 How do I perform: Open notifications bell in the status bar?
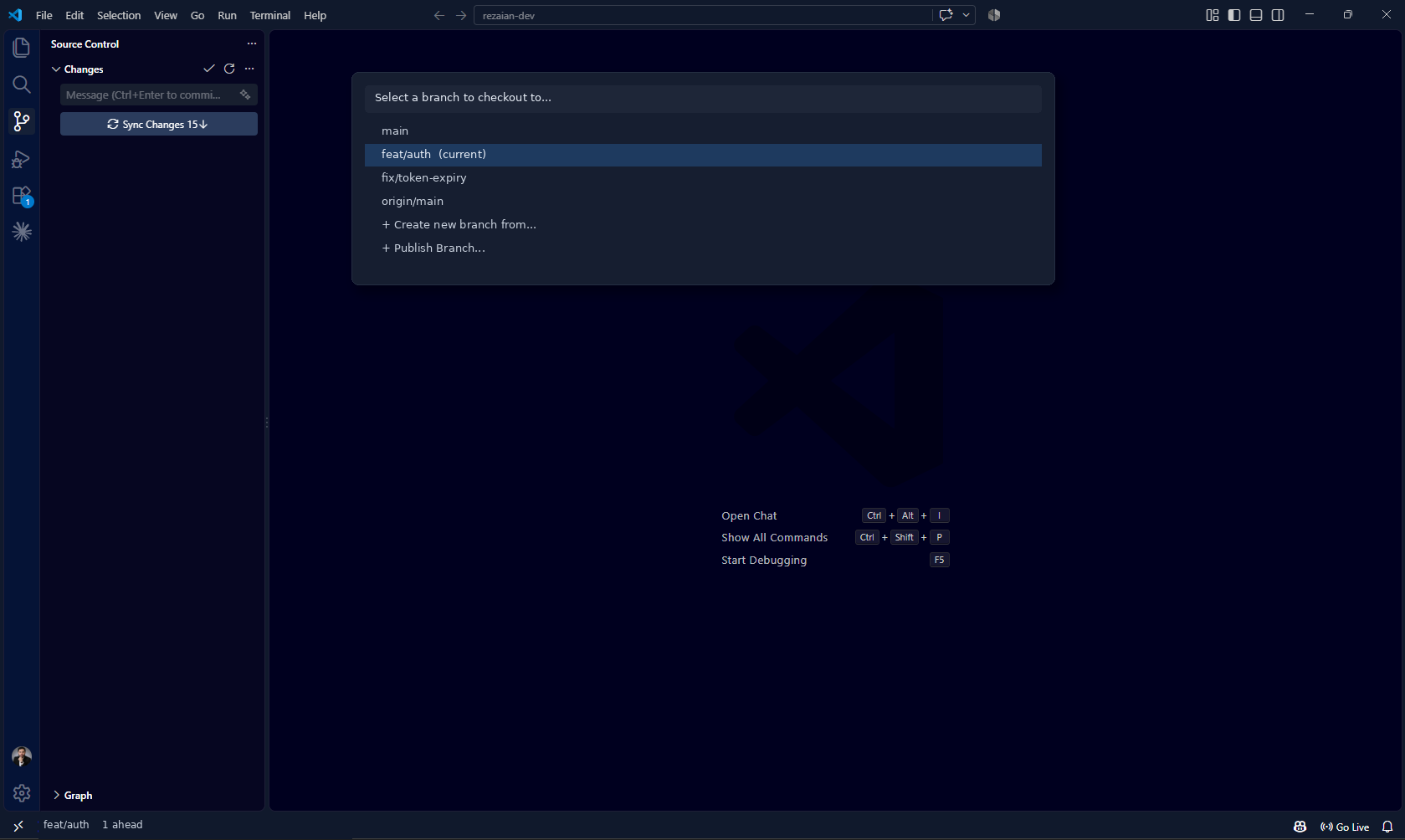tap(1387, 827)
